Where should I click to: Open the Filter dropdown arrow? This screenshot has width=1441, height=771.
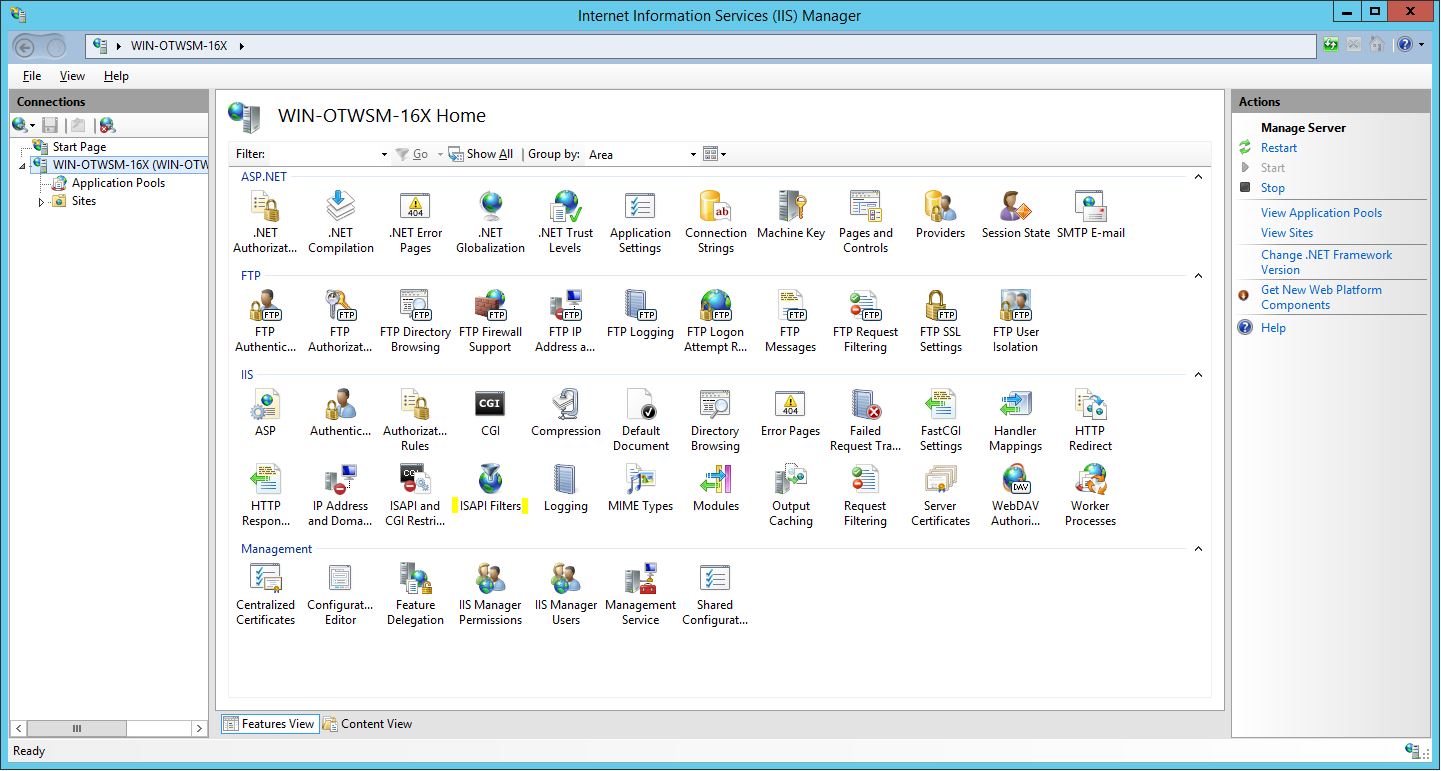[384, 155]
